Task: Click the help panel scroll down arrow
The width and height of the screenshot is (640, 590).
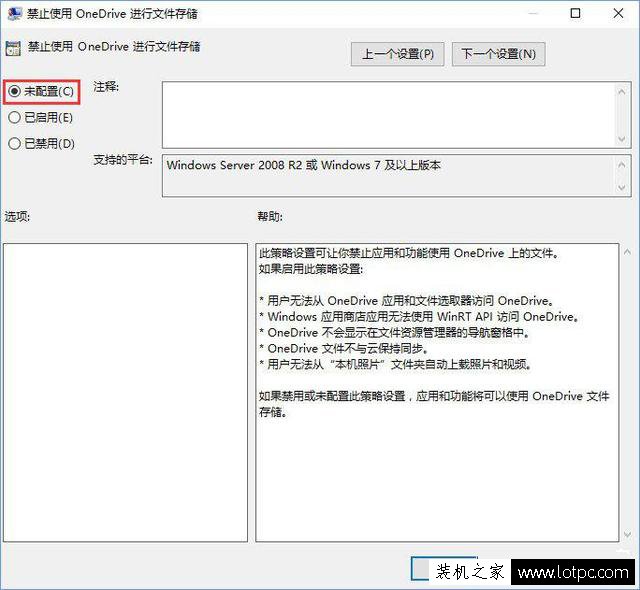Action: [x=627, y=534]
